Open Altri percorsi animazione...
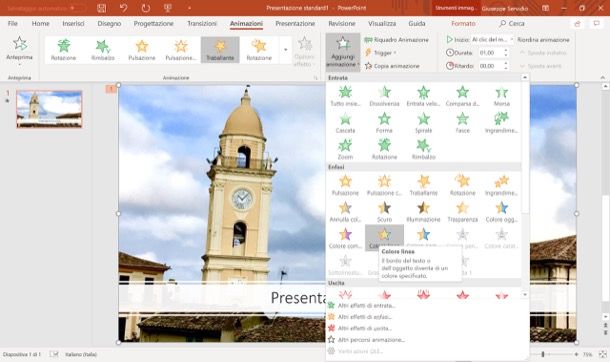The image size is (610, 362). pos(366,339)
